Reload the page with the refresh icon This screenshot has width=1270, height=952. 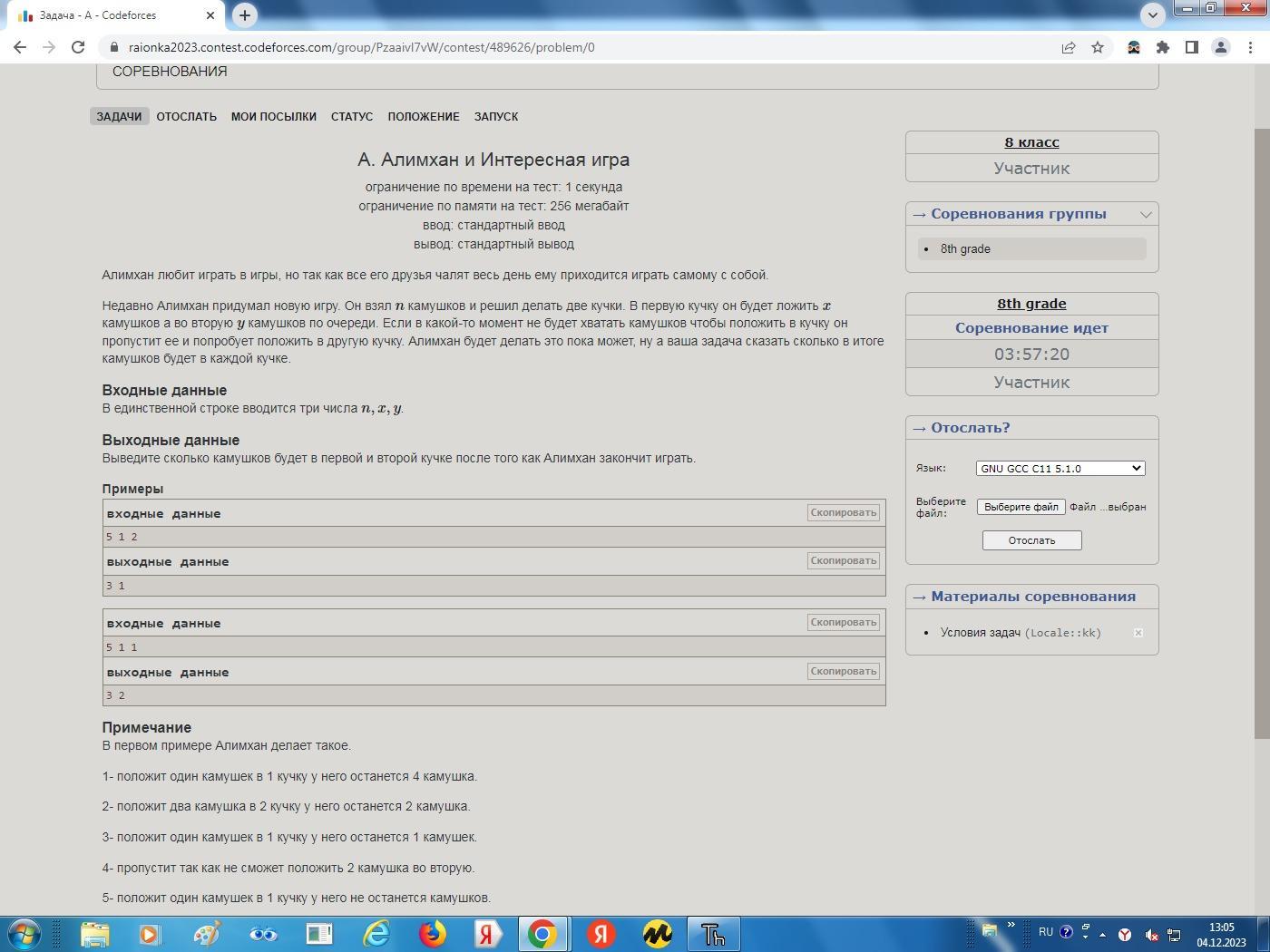(x=78, y=47)
